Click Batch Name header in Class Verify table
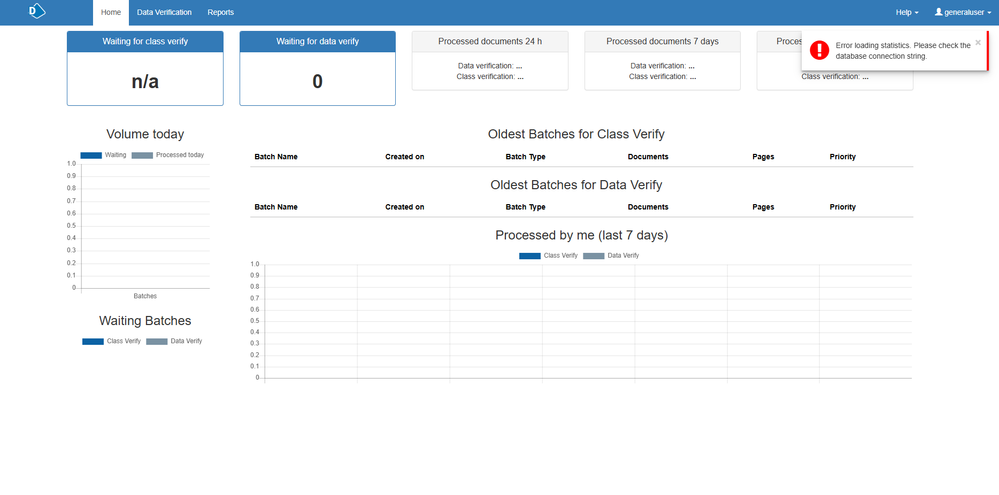Screen dimensions: 999x495 [x=276, y=157]
